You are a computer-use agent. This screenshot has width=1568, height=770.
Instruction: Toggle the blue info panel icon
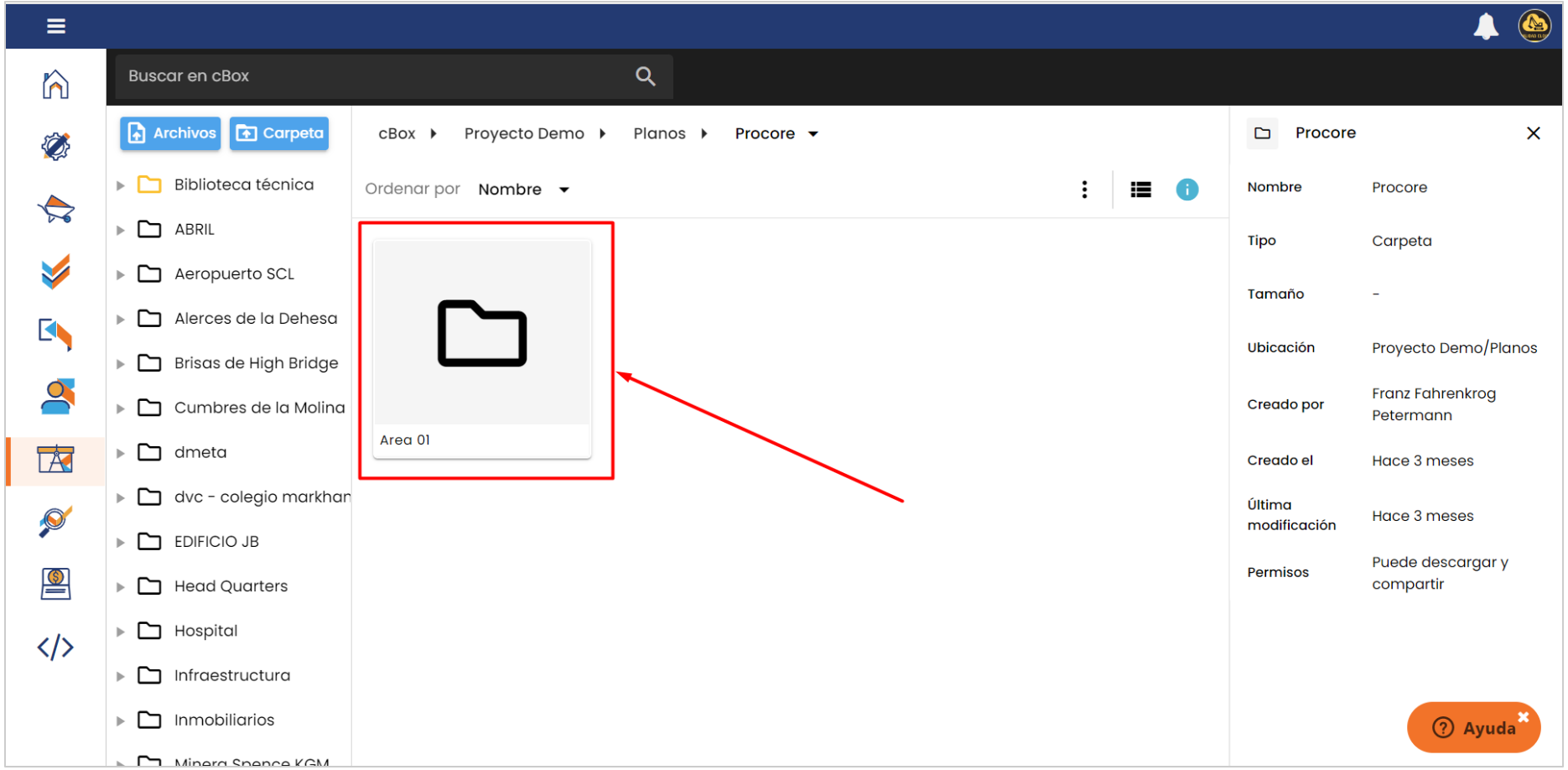(x=1186, y=190)
